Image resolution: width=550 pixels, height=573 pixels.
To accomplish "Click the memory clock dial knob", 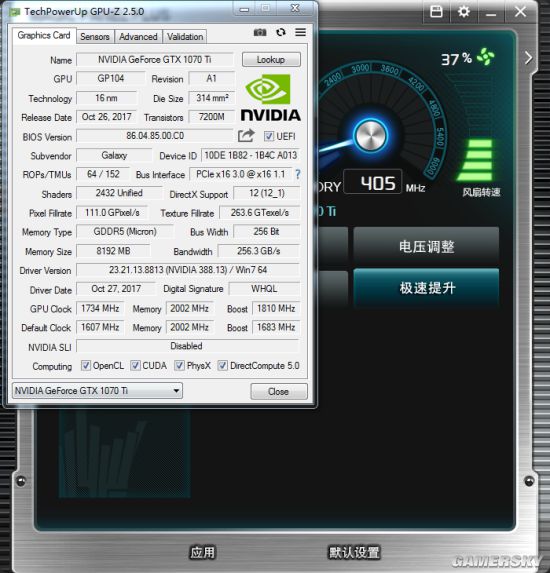I will [370, 135].
